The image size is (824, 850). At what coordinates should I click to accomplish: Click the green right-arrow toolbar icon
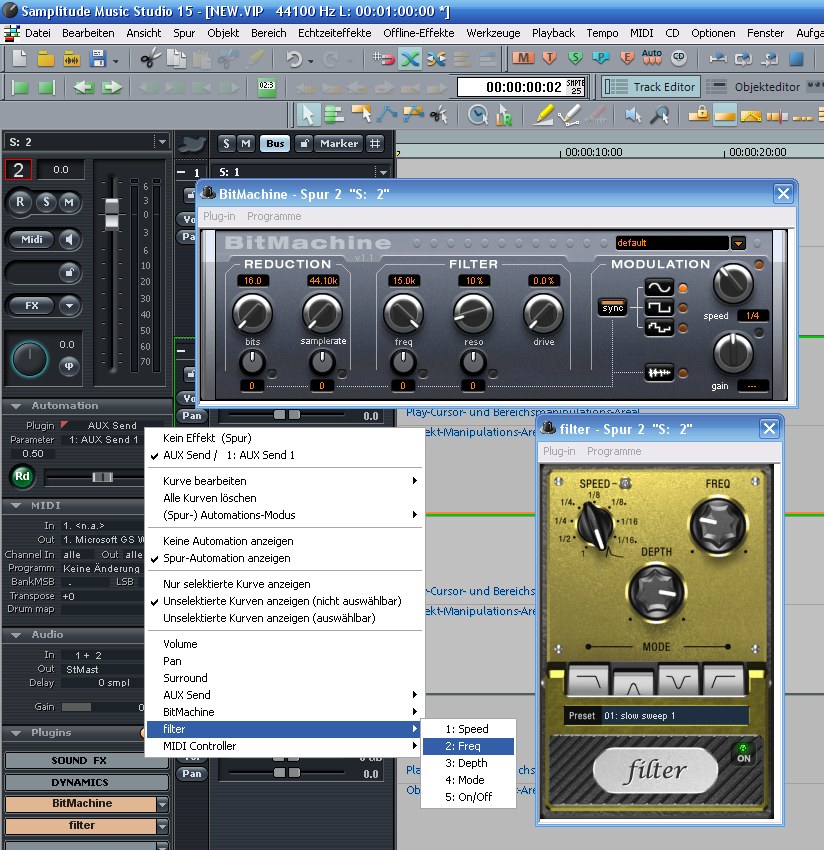112,87
